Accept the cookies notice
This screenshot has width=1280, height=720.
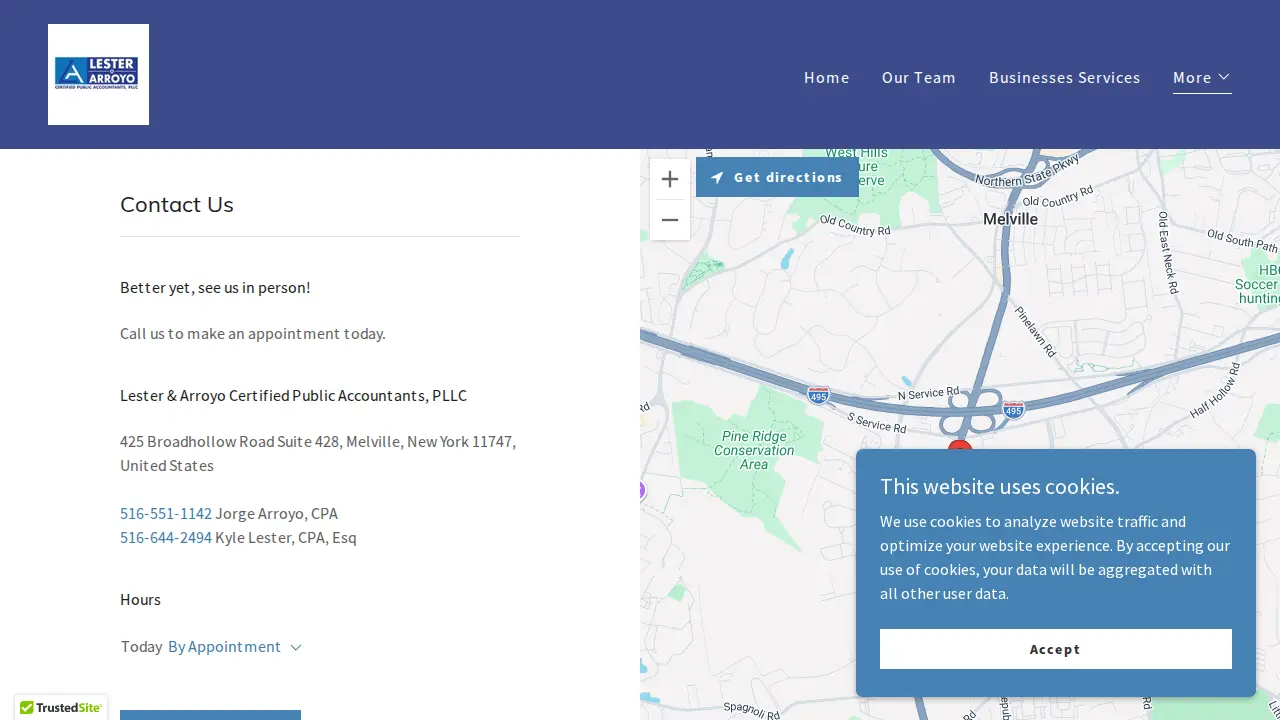pos(1056,649)
